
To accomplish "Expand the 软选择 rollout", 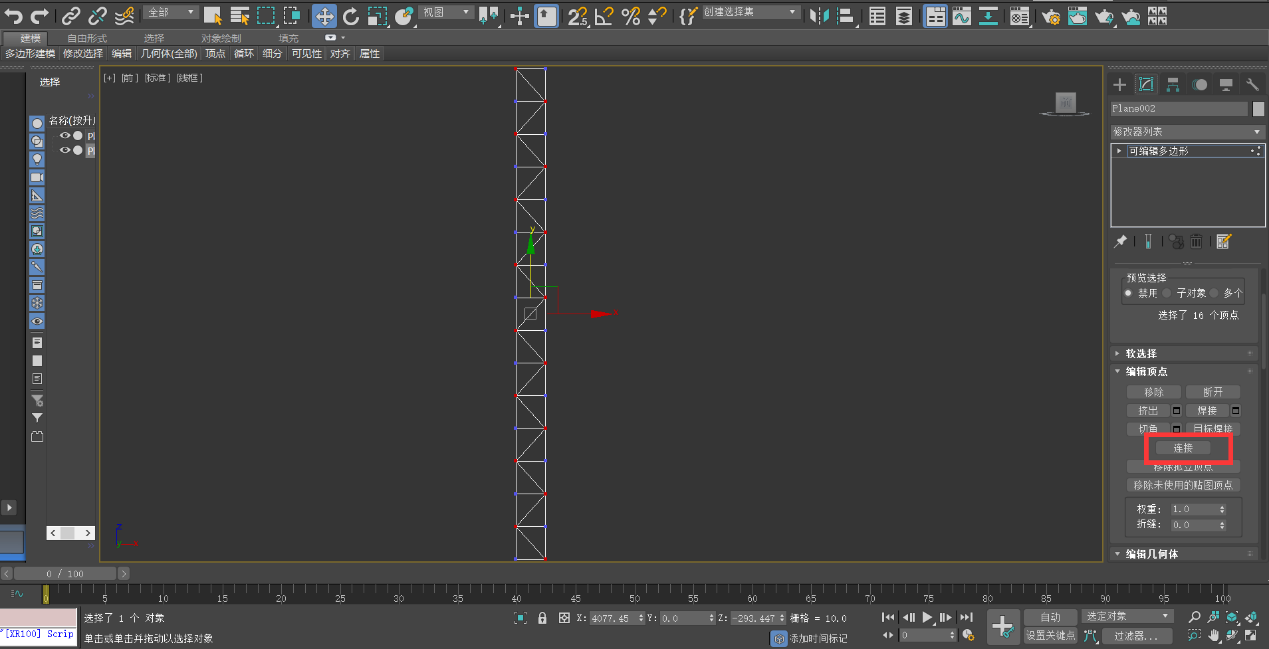I will [1141, 353].
